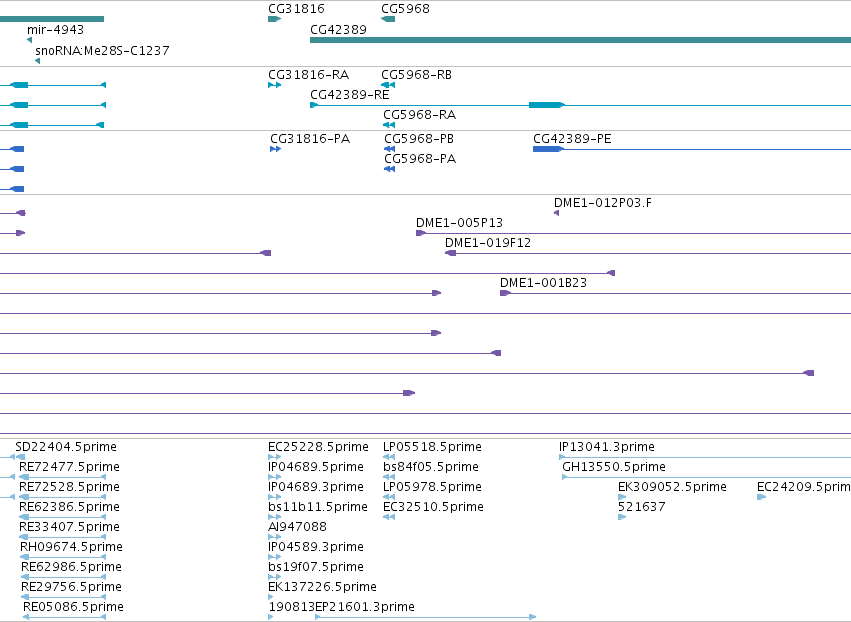Click the CG31816-PA protein label
This screenshot has height=622, width=851.
(310, 139)
